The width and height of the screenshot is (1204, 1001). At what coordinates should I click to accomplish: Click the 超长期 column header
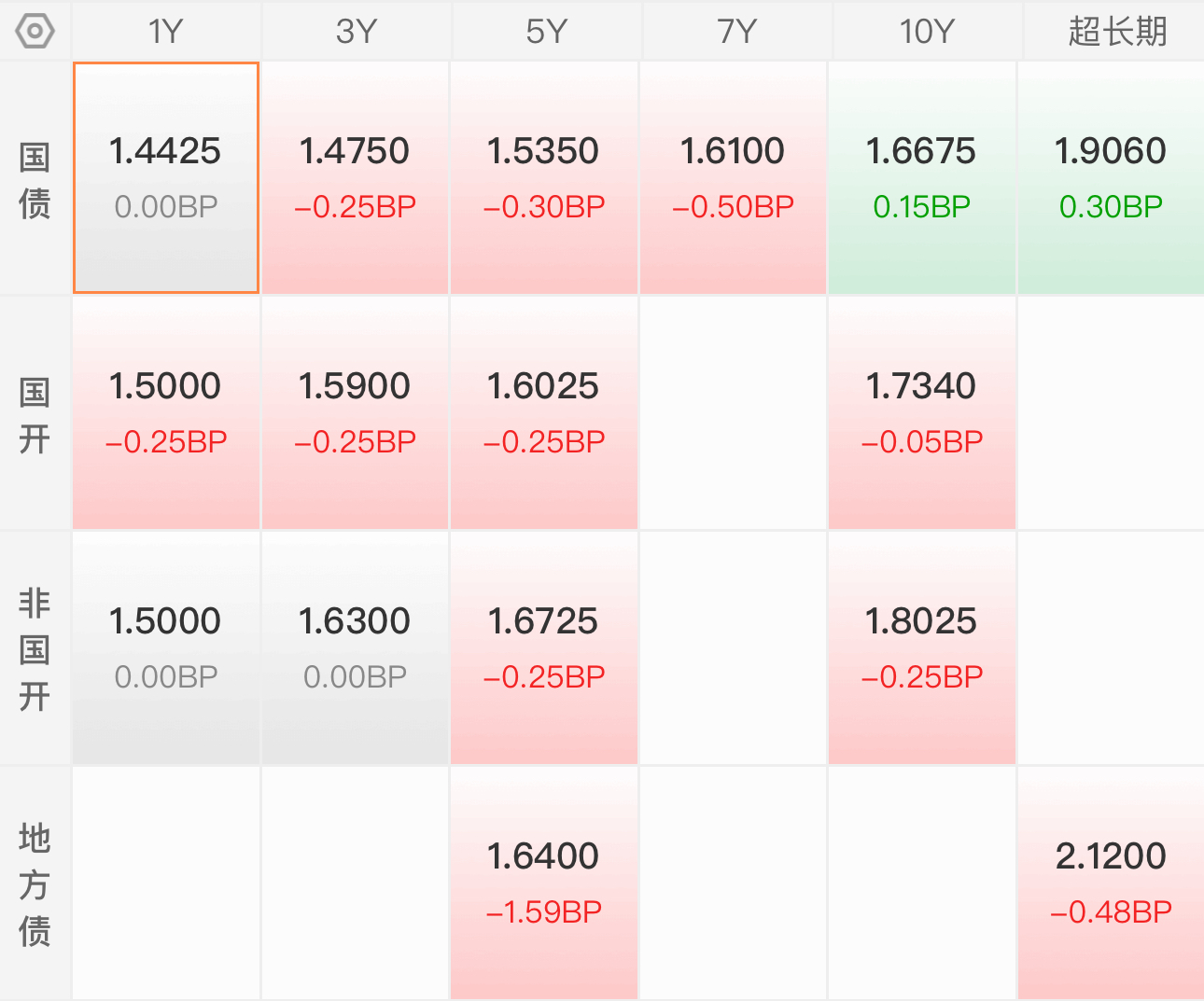coord(1117,31)
